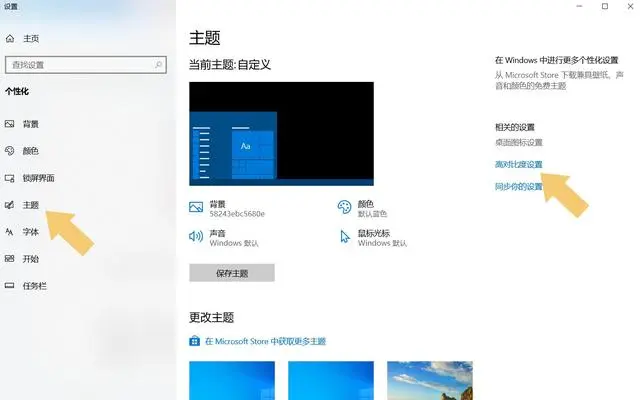Click the Lock screen (锁屏界面) icon
This screenshot has height=400, width=640.
click(x=10, y=178)
